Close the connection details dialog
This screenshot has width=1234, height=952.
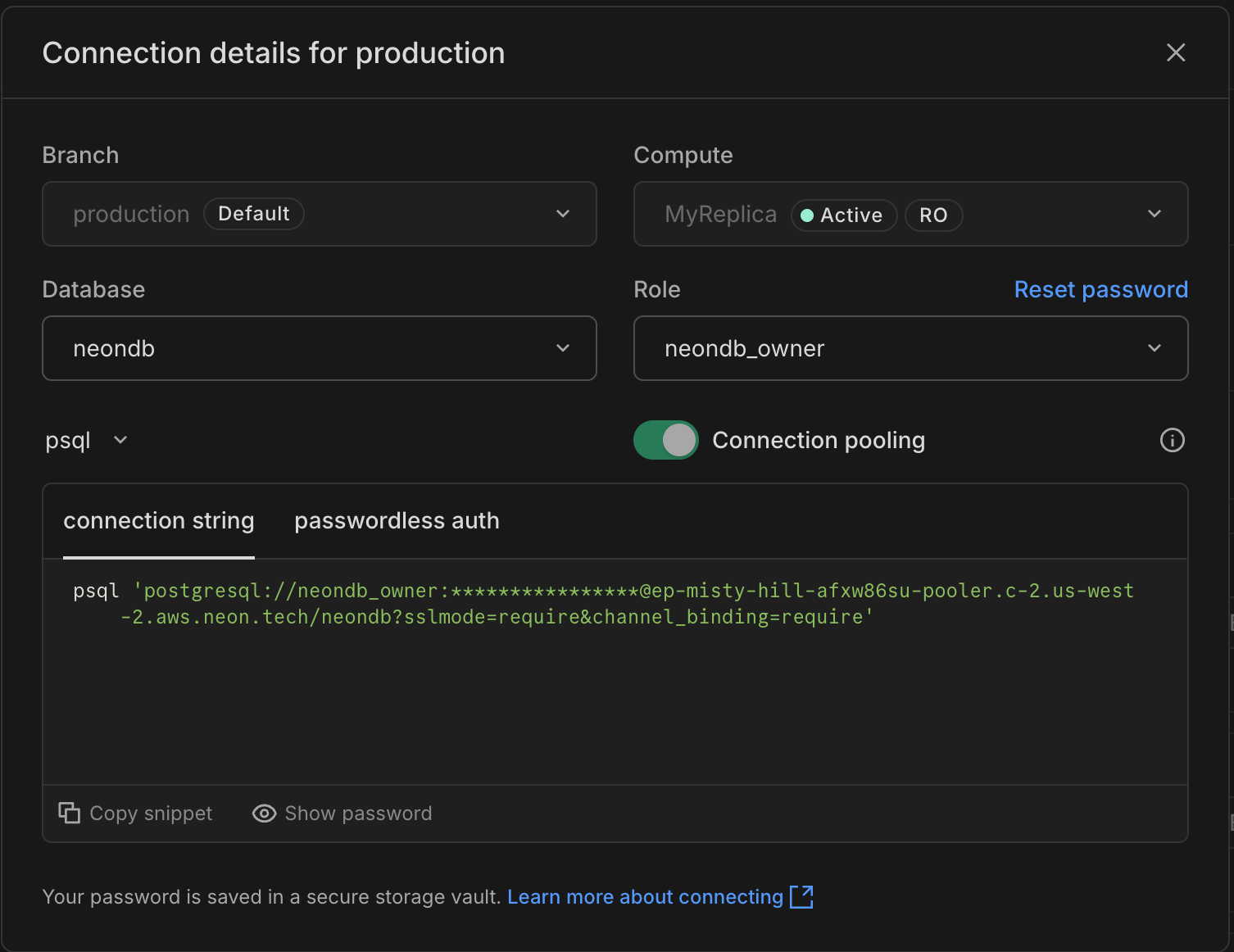(1176, 52)
